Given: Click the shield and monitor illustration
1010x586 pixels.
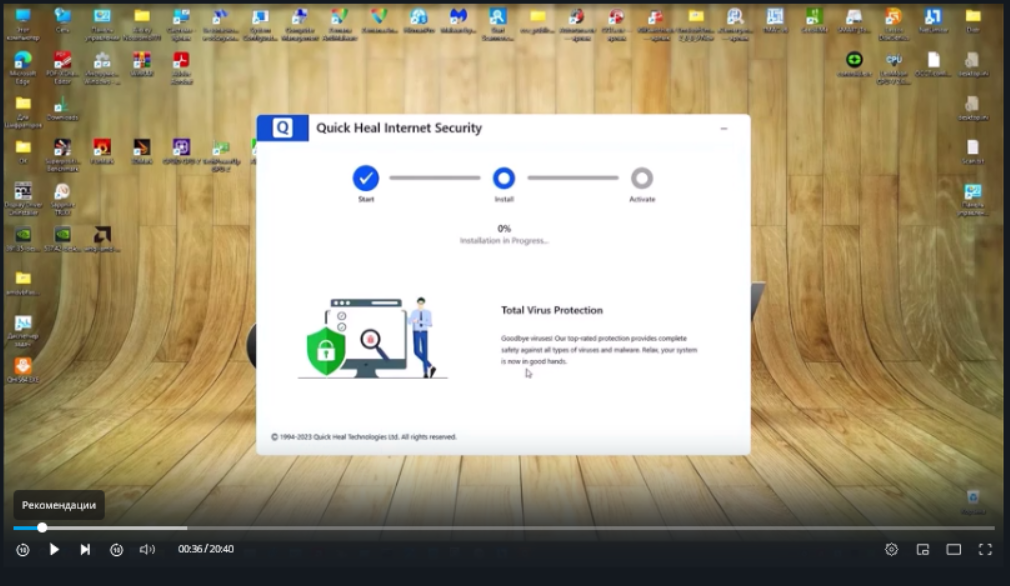Looking at the screenshot, I should coord(372,337).
